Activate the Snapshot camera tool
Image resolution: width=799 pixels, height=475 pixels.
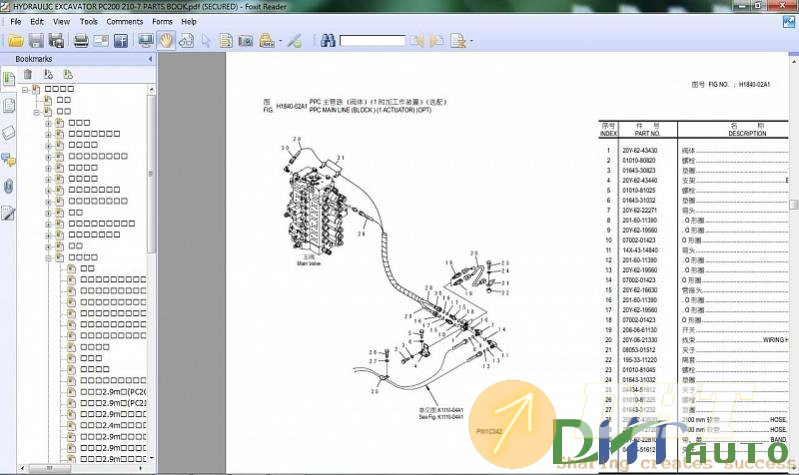[x=246, y=41]
